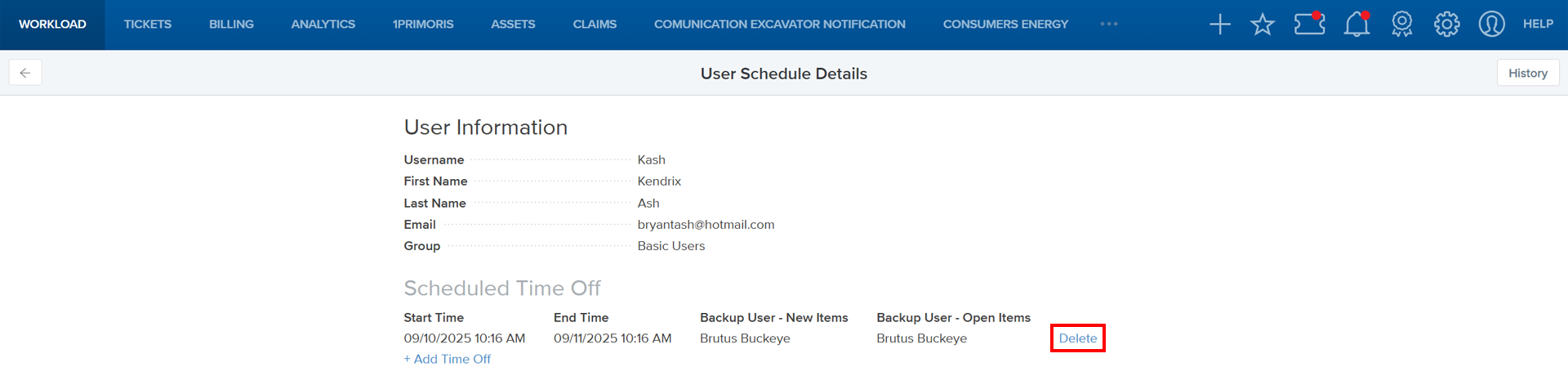
Task: Click the plus icon to create new item
Action: point(1220,25)
